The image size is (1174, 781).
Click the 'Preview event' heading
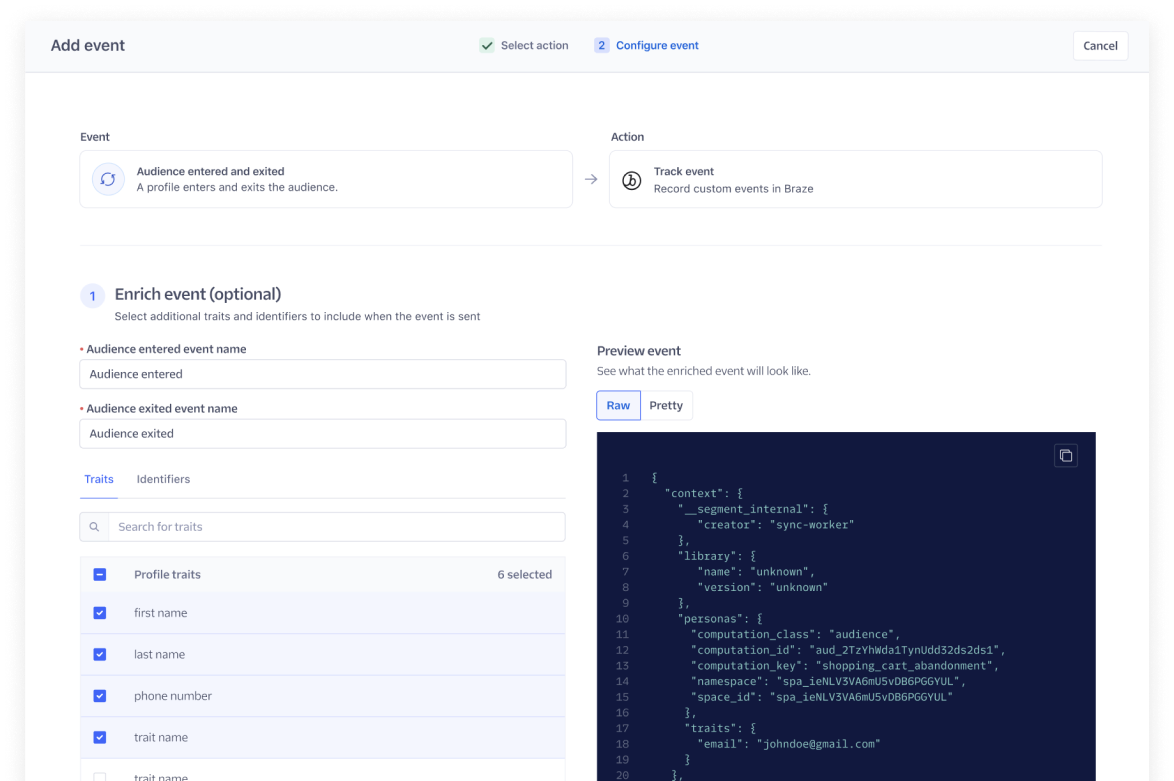click(x=639, y=350)
